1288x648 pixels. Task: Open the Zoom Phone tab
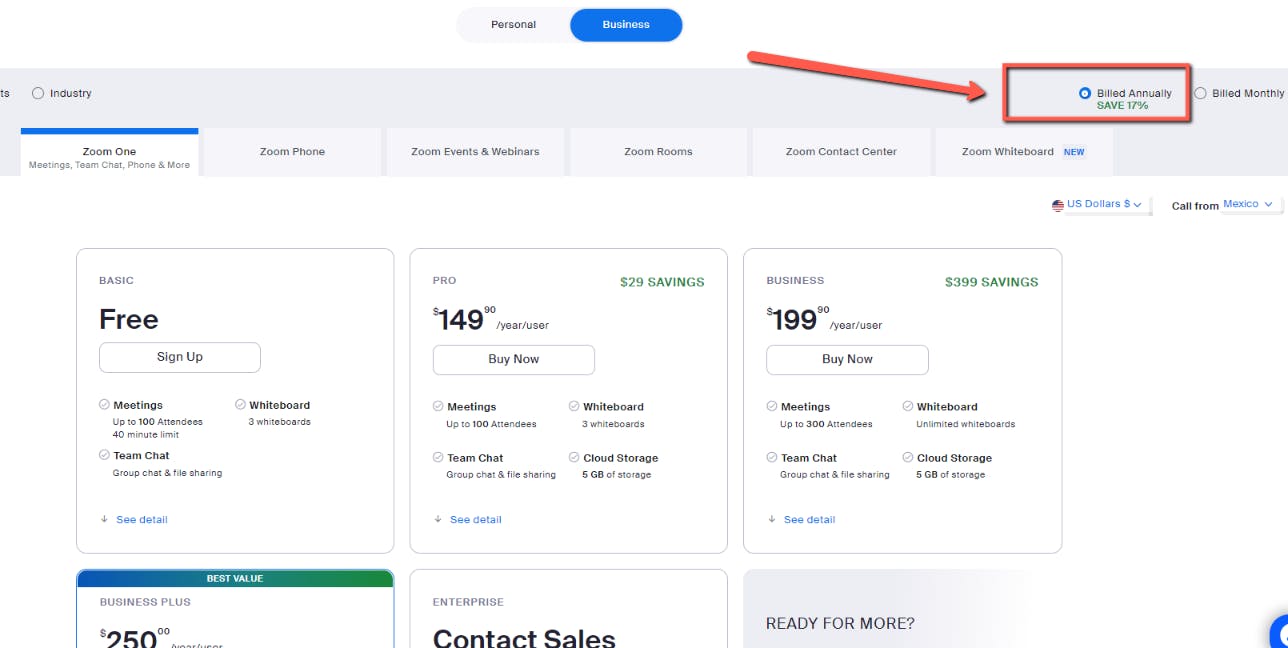pos(292,152)
